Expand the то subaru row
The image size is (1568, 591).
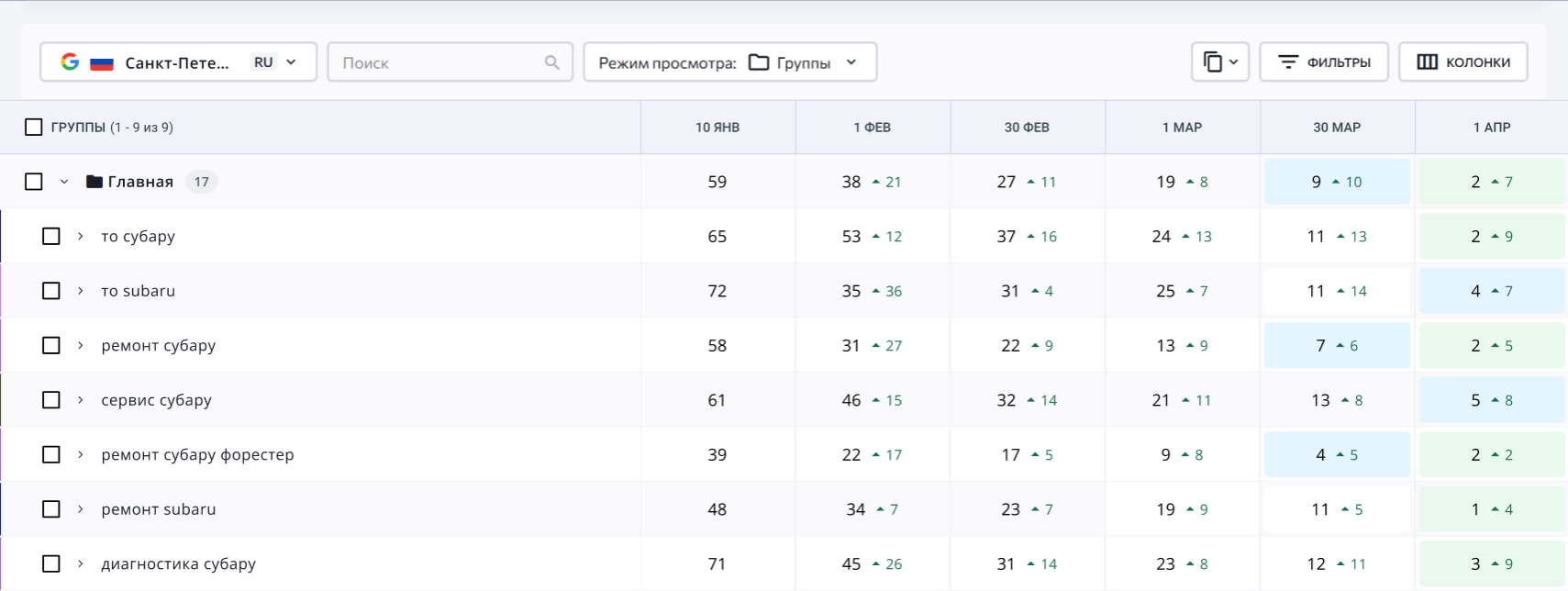(81, 291)
